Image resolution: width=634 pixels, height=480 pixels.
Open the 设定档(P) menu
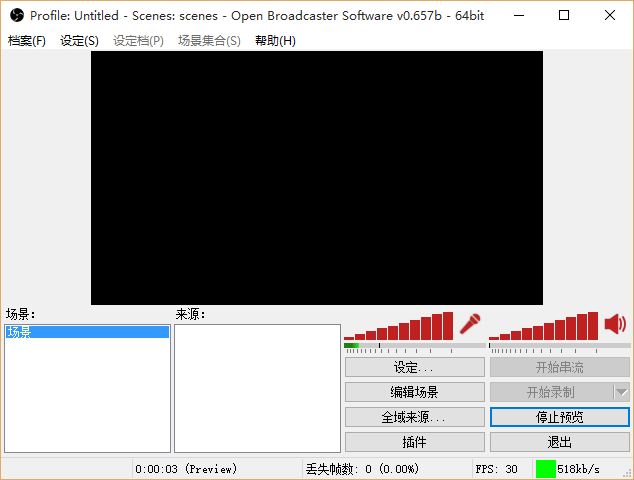point(138,41)
